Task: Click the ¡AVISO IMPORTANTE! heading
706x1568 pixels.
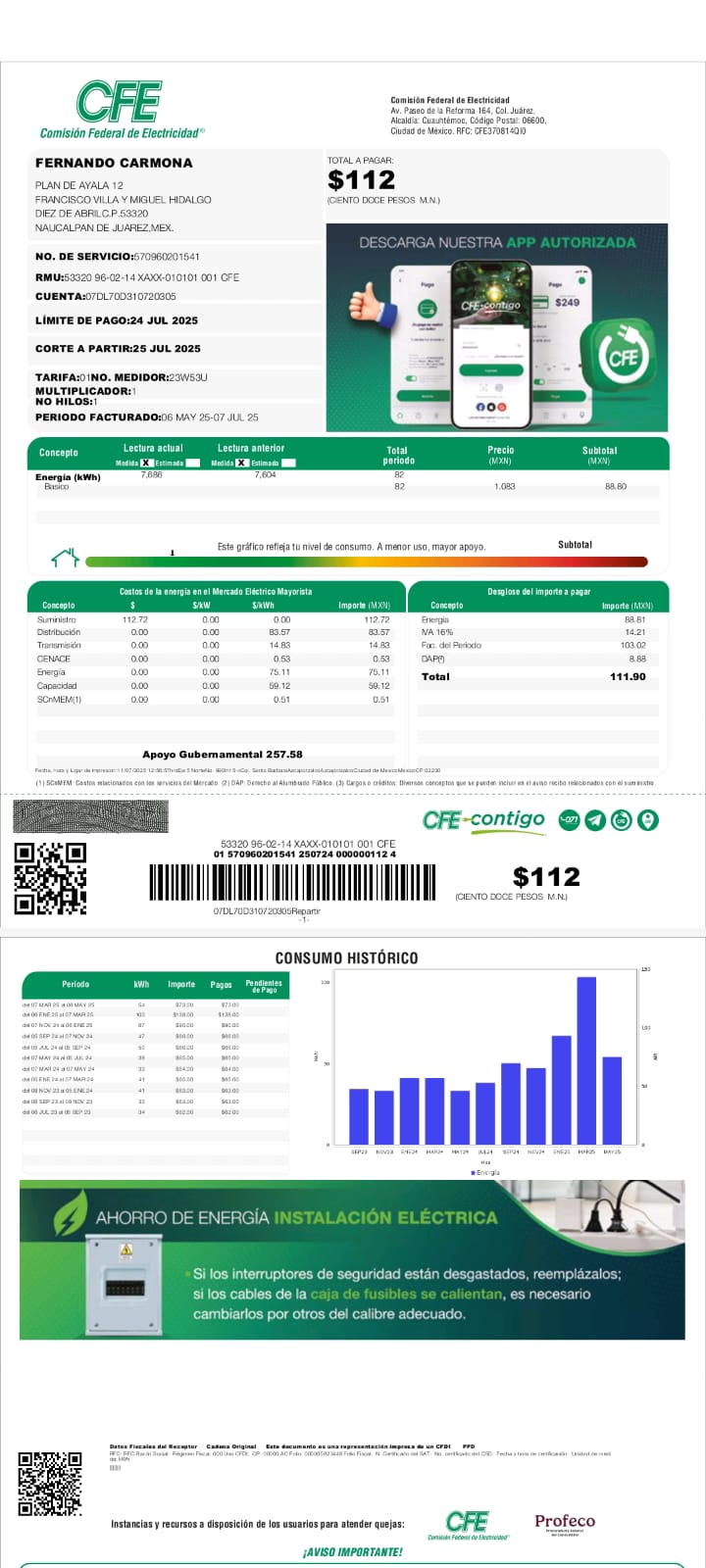Action: (352, 1552)
